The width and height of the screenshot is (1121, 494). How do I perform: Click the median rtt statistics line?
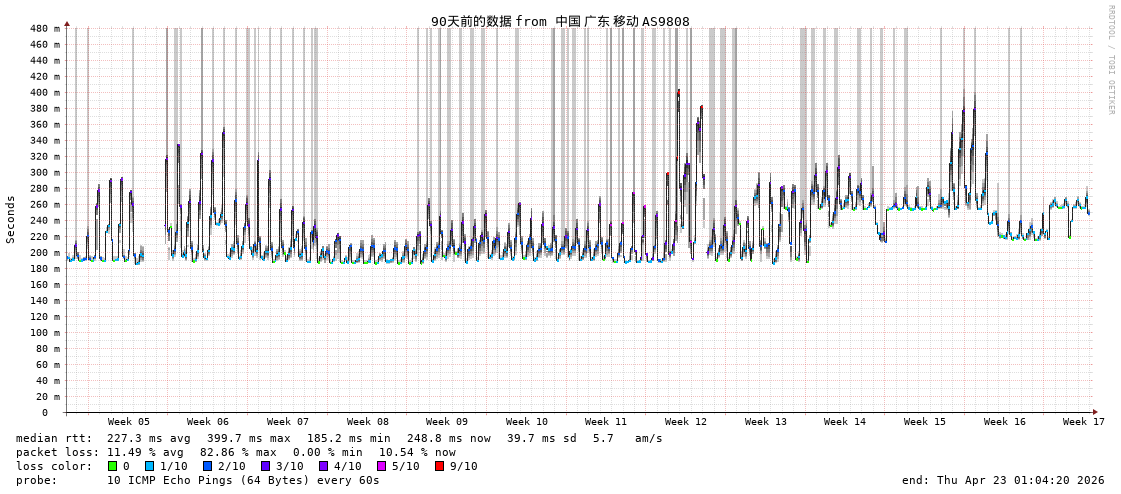339,438
